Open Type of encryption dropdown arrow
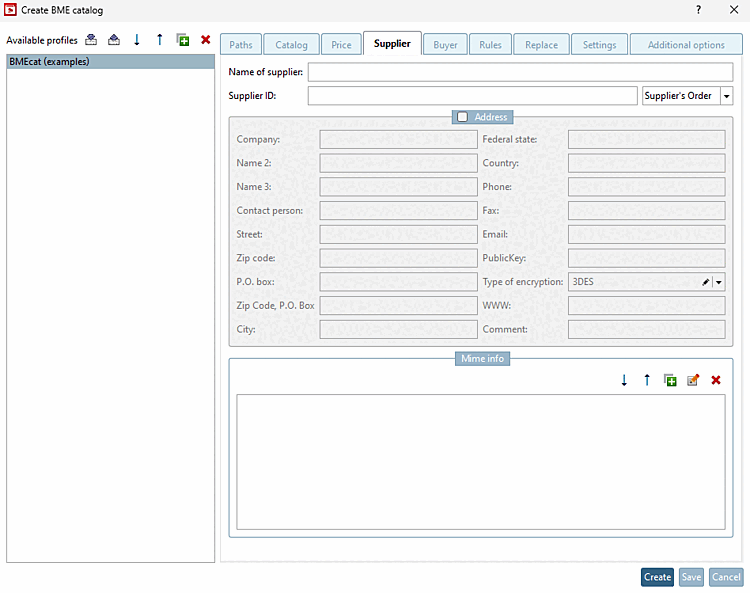 click(x=718, y=282)
